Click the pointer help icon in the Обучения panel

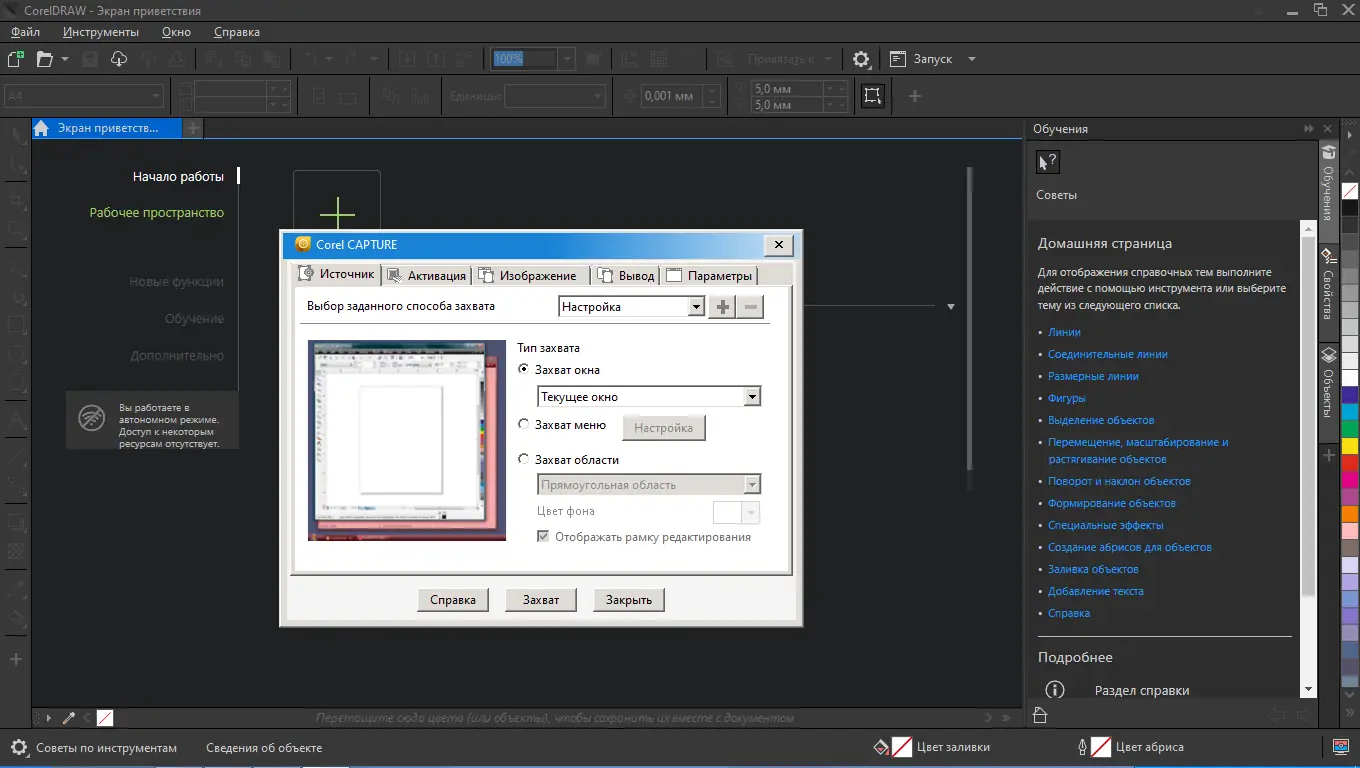click(1047, 162)
